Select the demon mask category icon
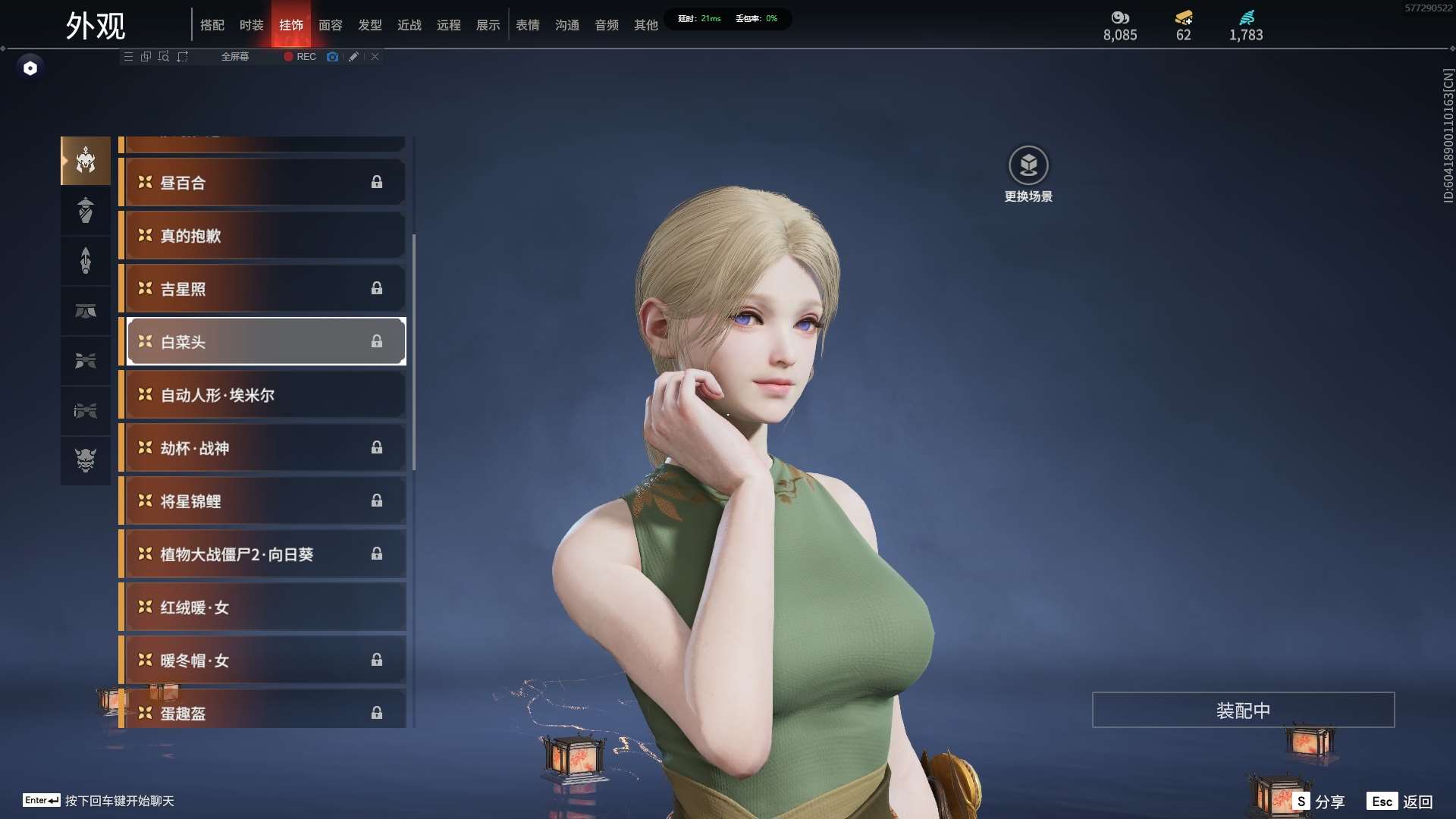The height and width of the screenshot is (819, 1456). (x=85, y=460)
